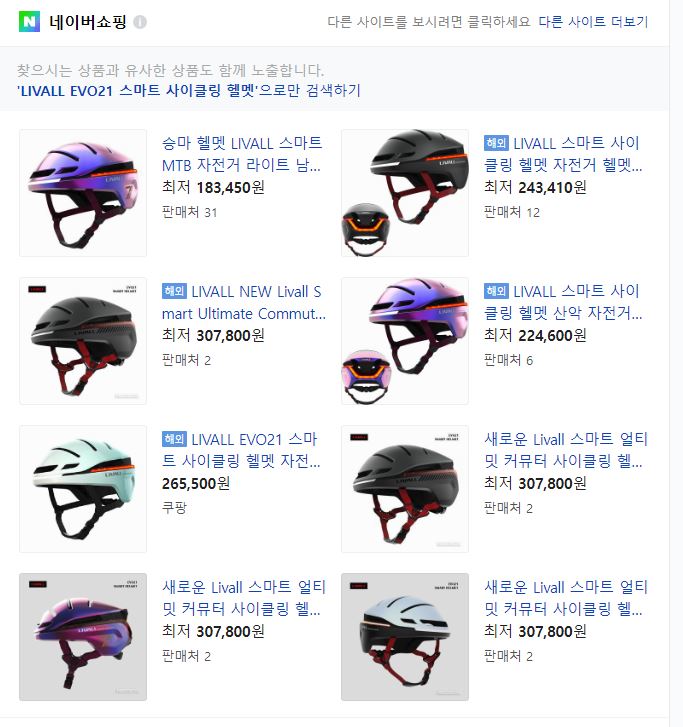Viewport: 683px width, 727px height.
Task: Click the green Naver N logo icon
Action: pos(29,21)
